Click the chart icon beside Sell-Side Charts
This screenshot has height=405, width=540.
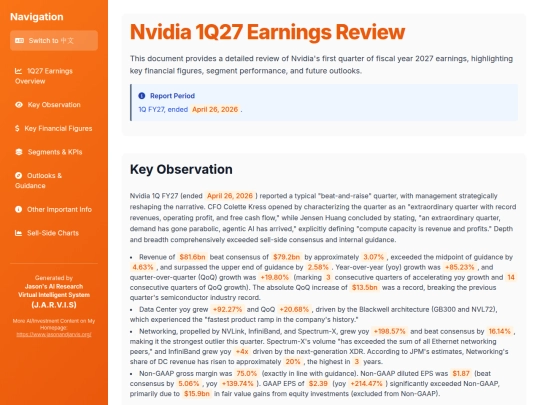[18, 233]
